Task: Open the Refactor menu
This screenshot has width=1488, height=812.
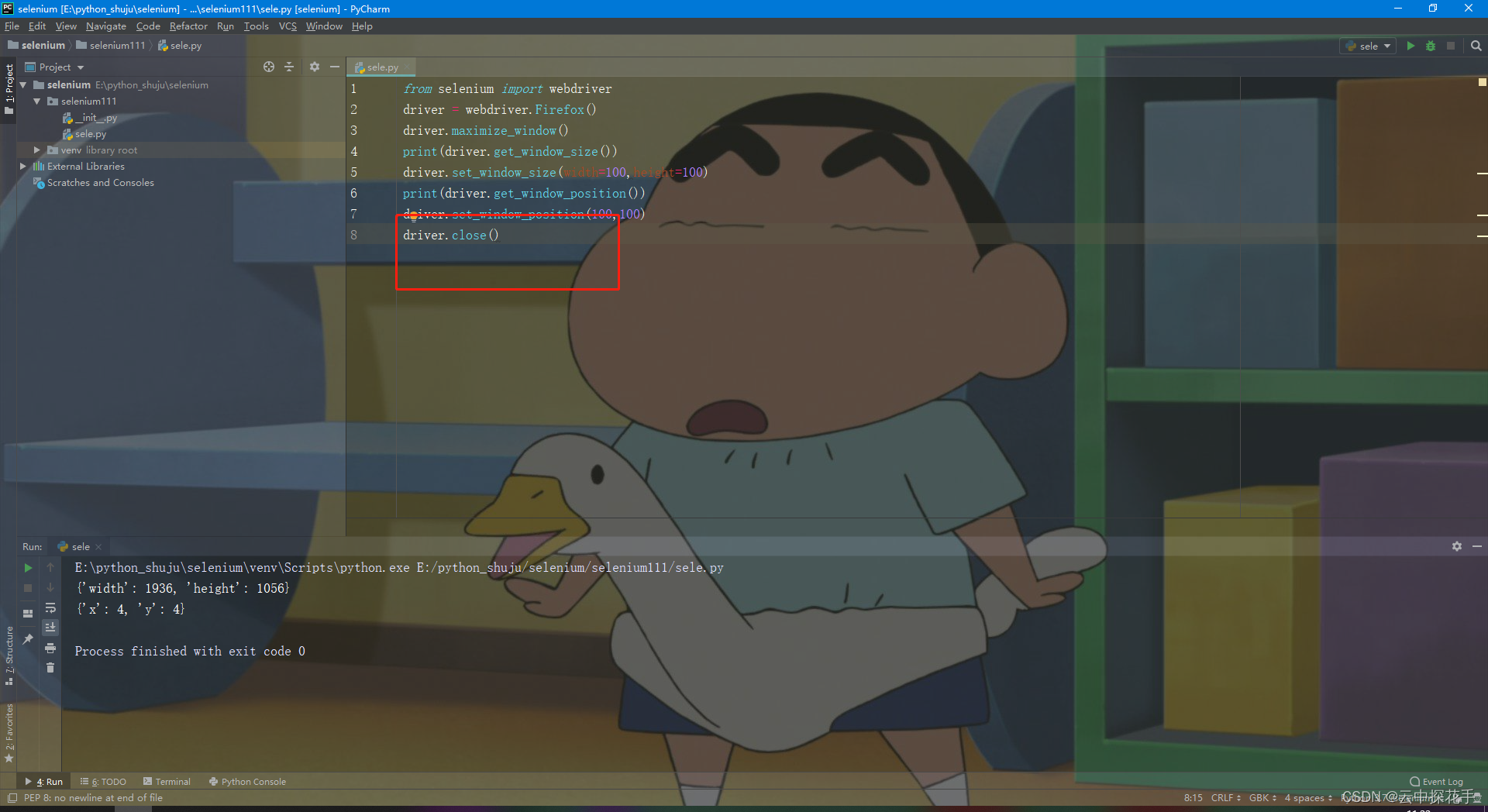Action: click(x=188, y=26)
